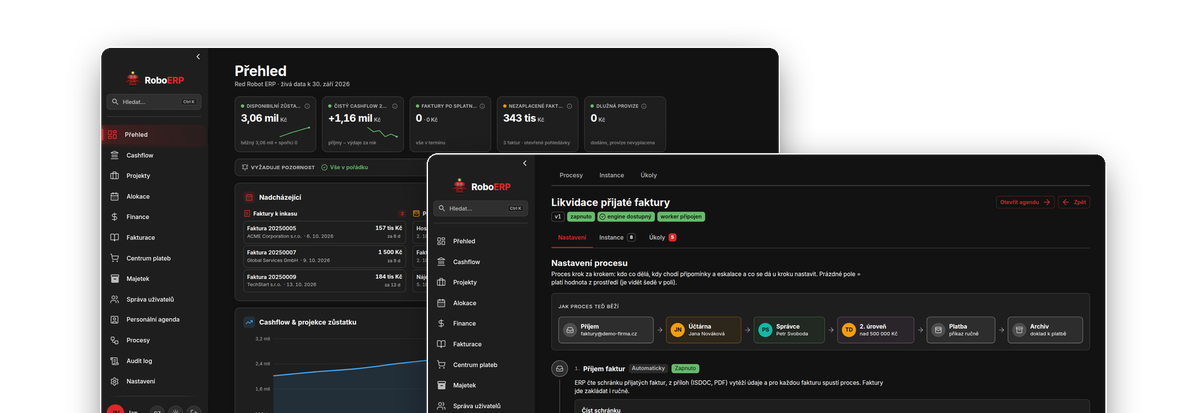Viewport: 1200px width, 413px height.
Task: Click the Otevřít agendu button
Action: coord(1025,202)
